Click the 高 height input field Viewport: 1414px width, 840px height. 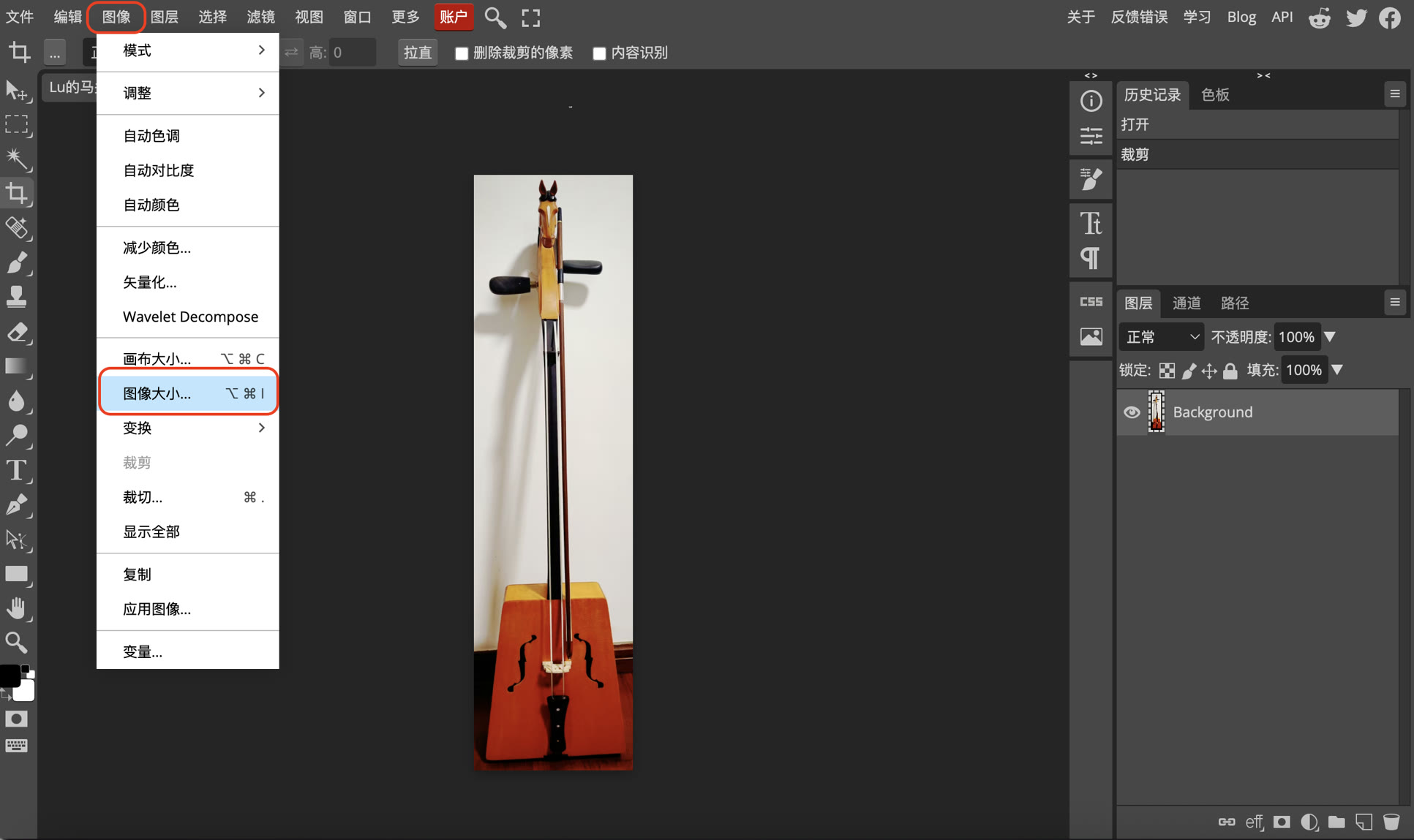[x=353, y=52]
